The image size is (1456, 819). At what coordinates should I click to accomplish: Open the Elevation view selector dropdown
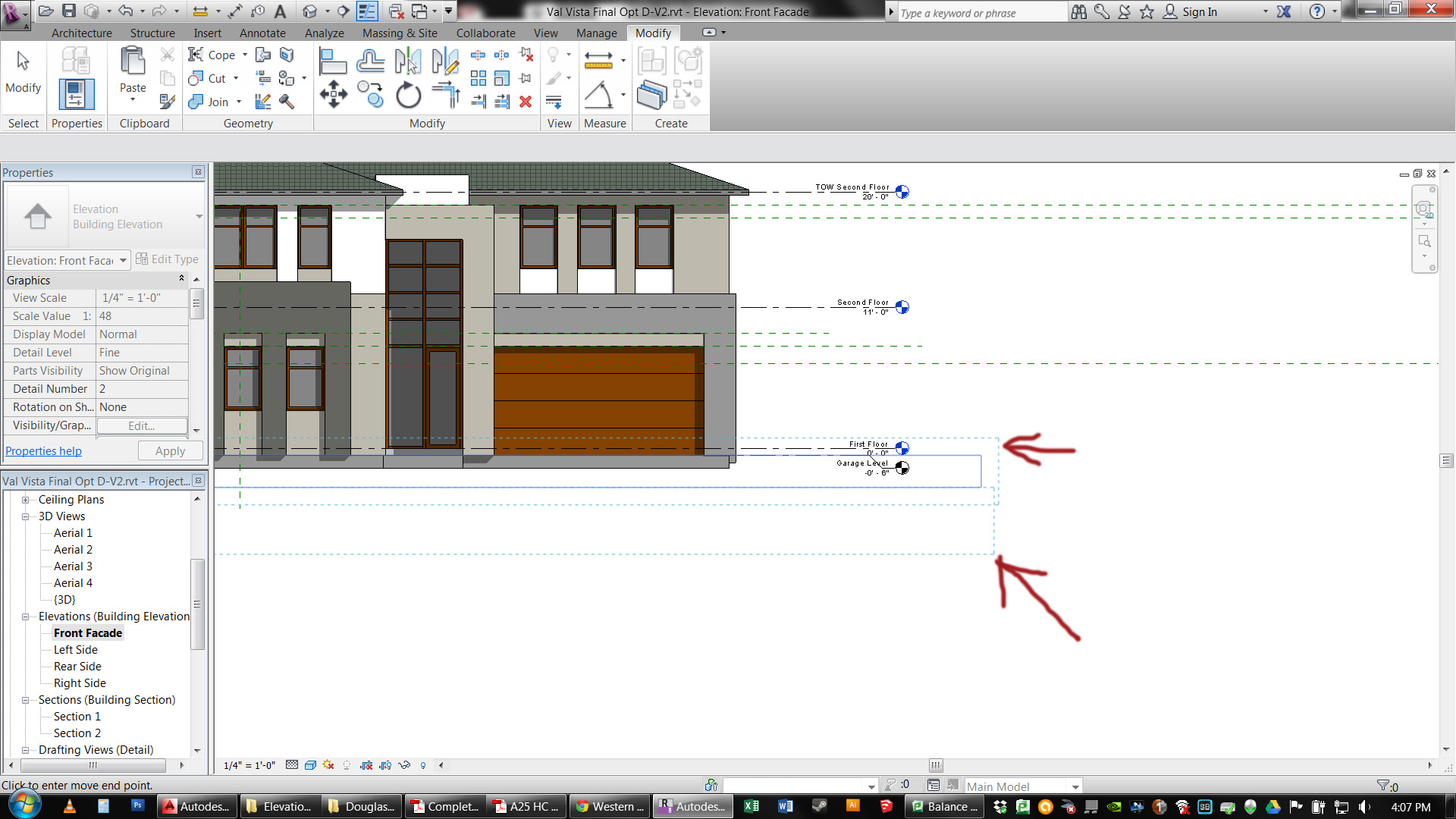click(x=123, y=260)
